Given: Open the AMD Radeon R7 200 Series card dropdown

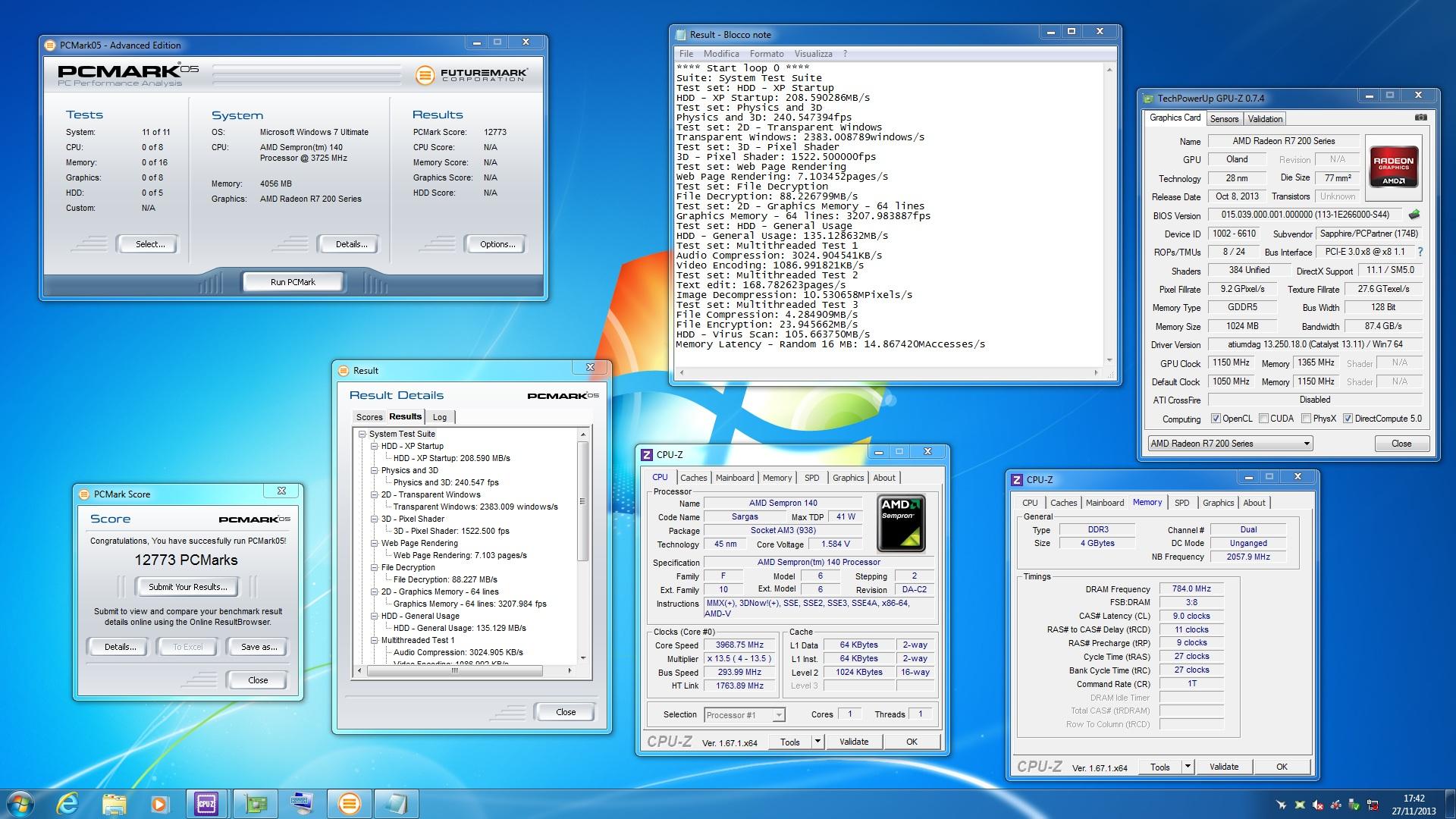Looking at the screenshot, I should coord(1229,444).
